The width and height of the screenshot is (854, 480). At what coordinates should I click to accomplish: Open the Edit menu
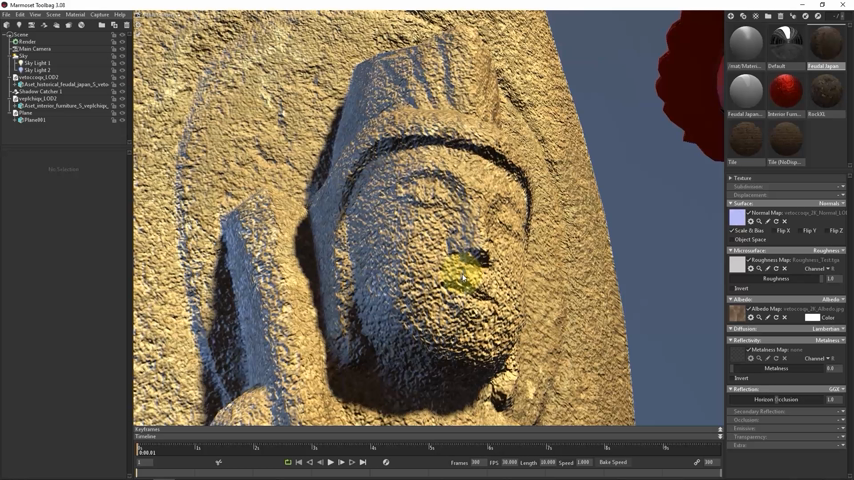pos(20,15)
